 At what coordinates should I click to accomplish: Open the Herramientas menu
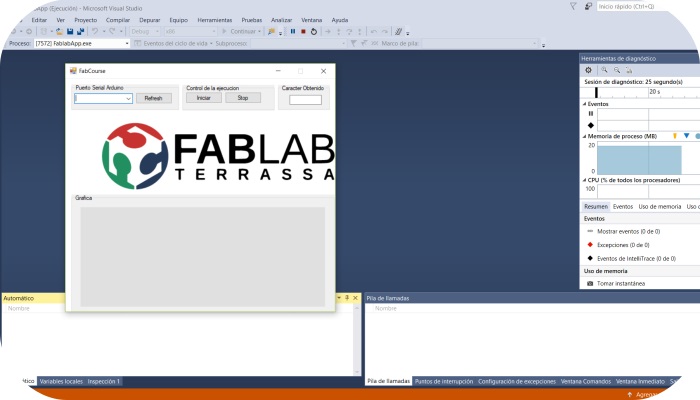click(215, 20)
